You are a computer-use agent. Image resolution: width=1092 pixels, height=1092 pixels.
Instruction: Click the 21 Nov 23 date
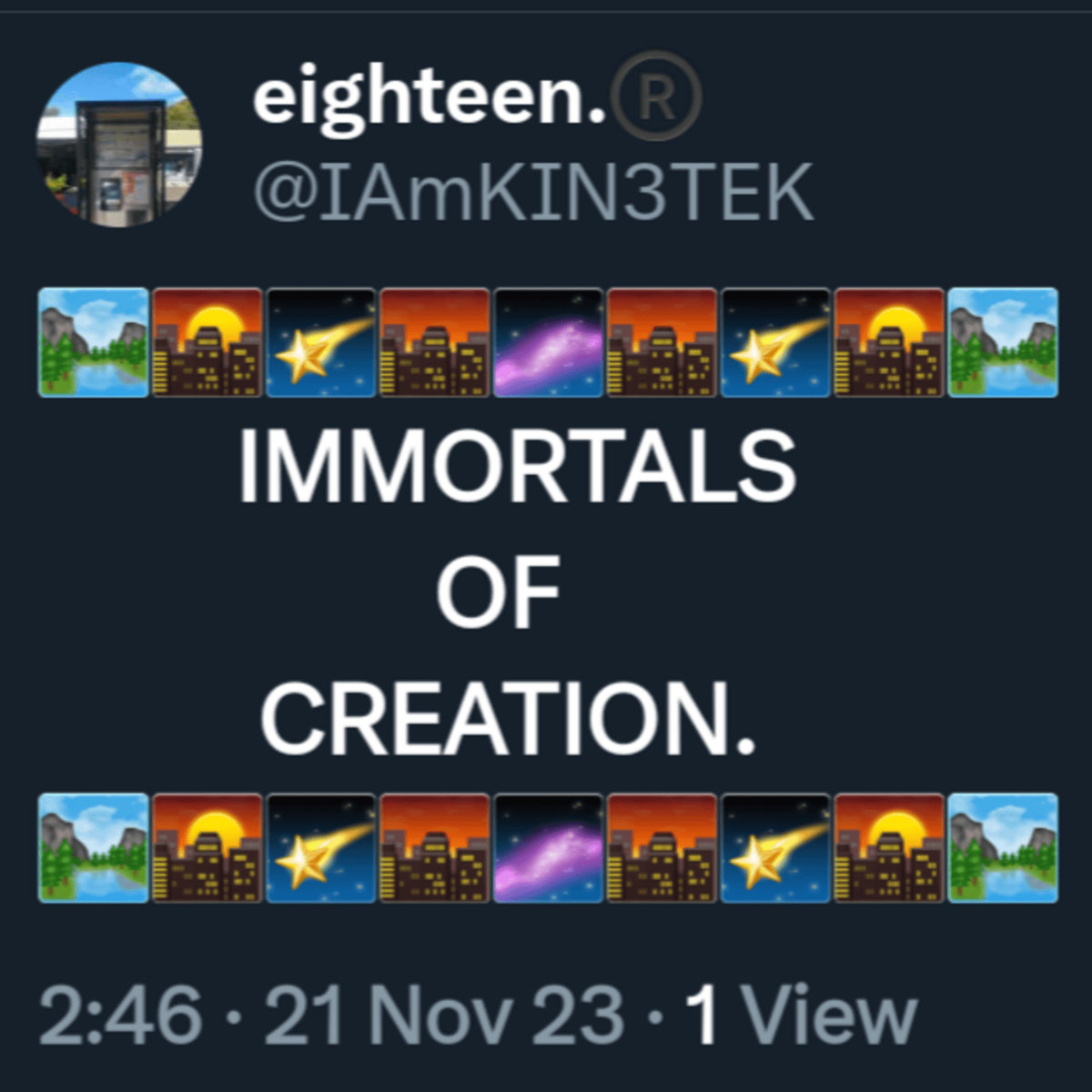click(444, 1015)
